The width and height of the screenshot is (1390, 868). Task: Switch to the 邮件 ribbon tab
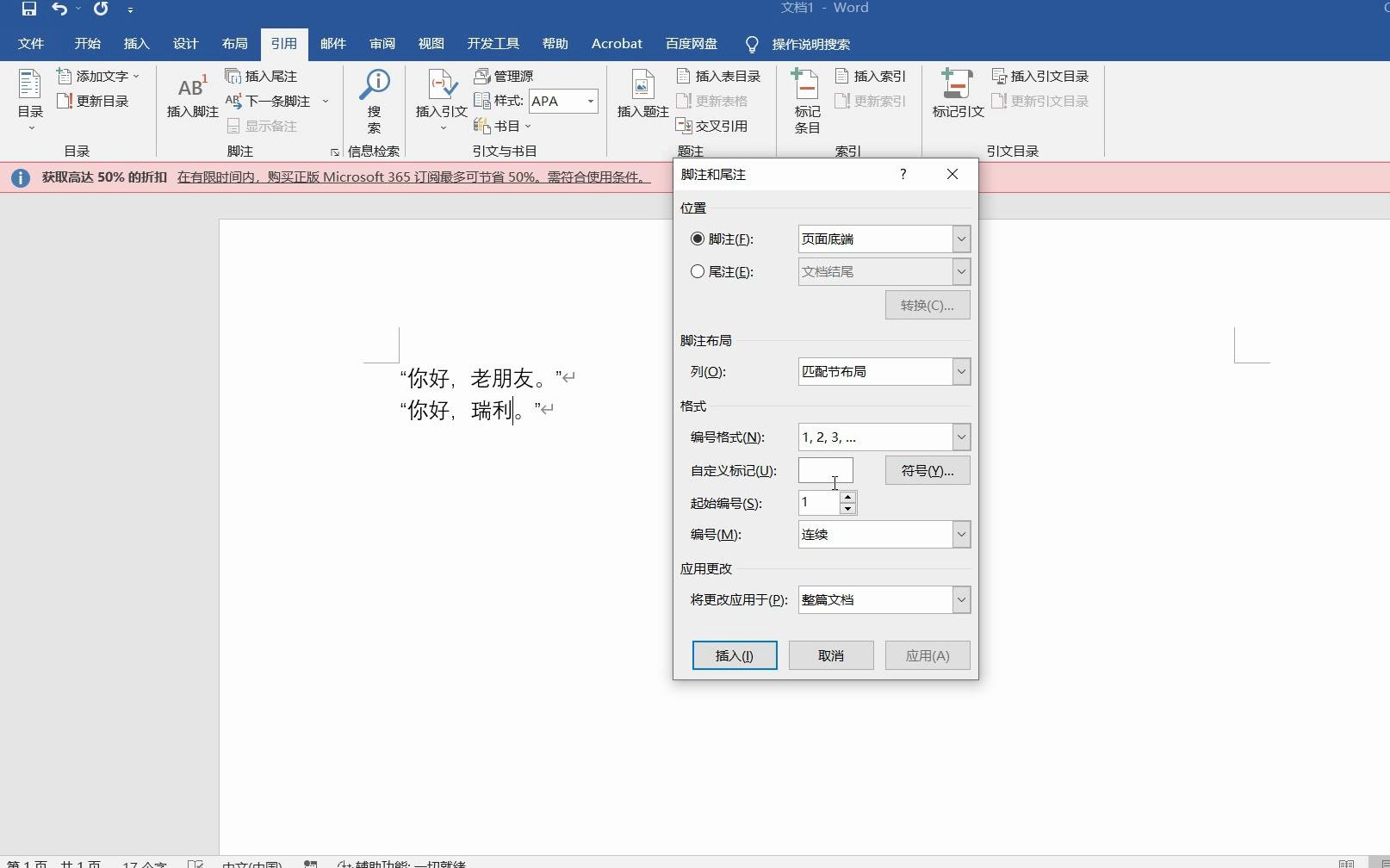click(x=333, y=43)
